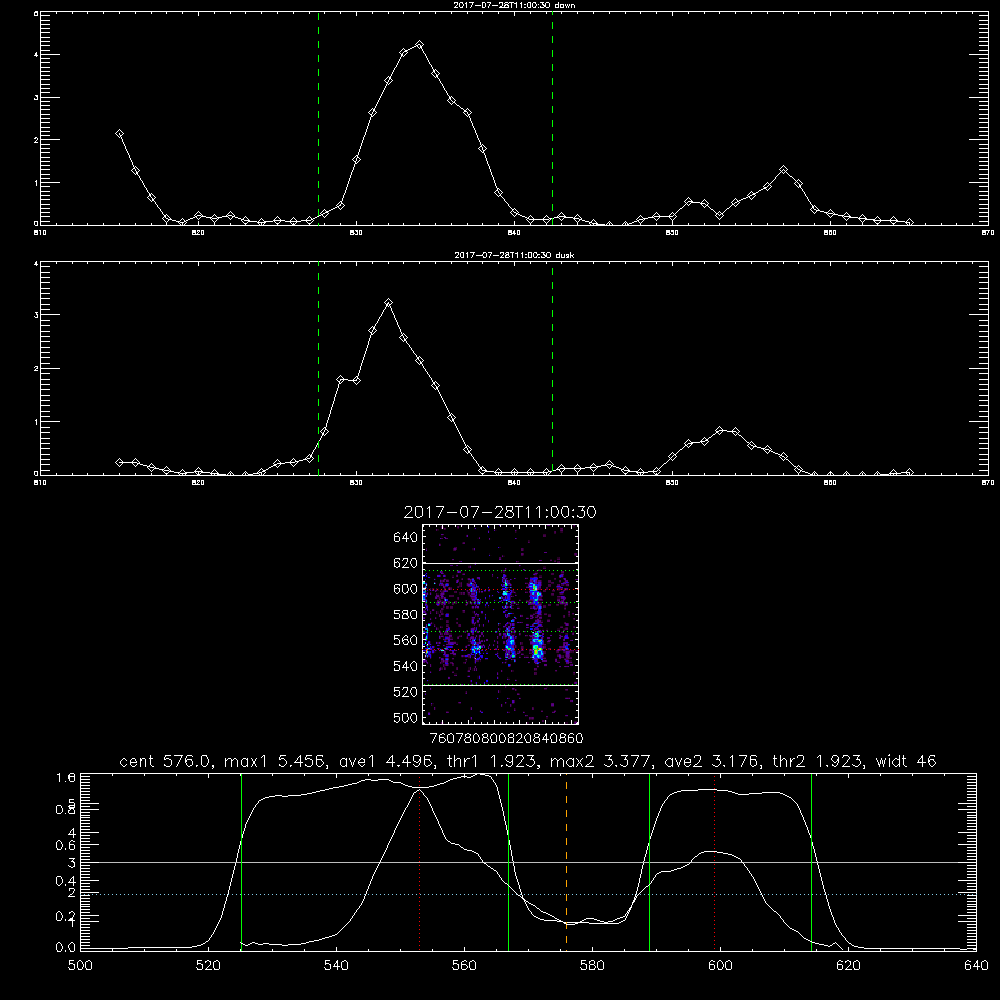Click the green vertical line near 589 in bottom plot
1000x1000 pixels.
coord(649,862)
